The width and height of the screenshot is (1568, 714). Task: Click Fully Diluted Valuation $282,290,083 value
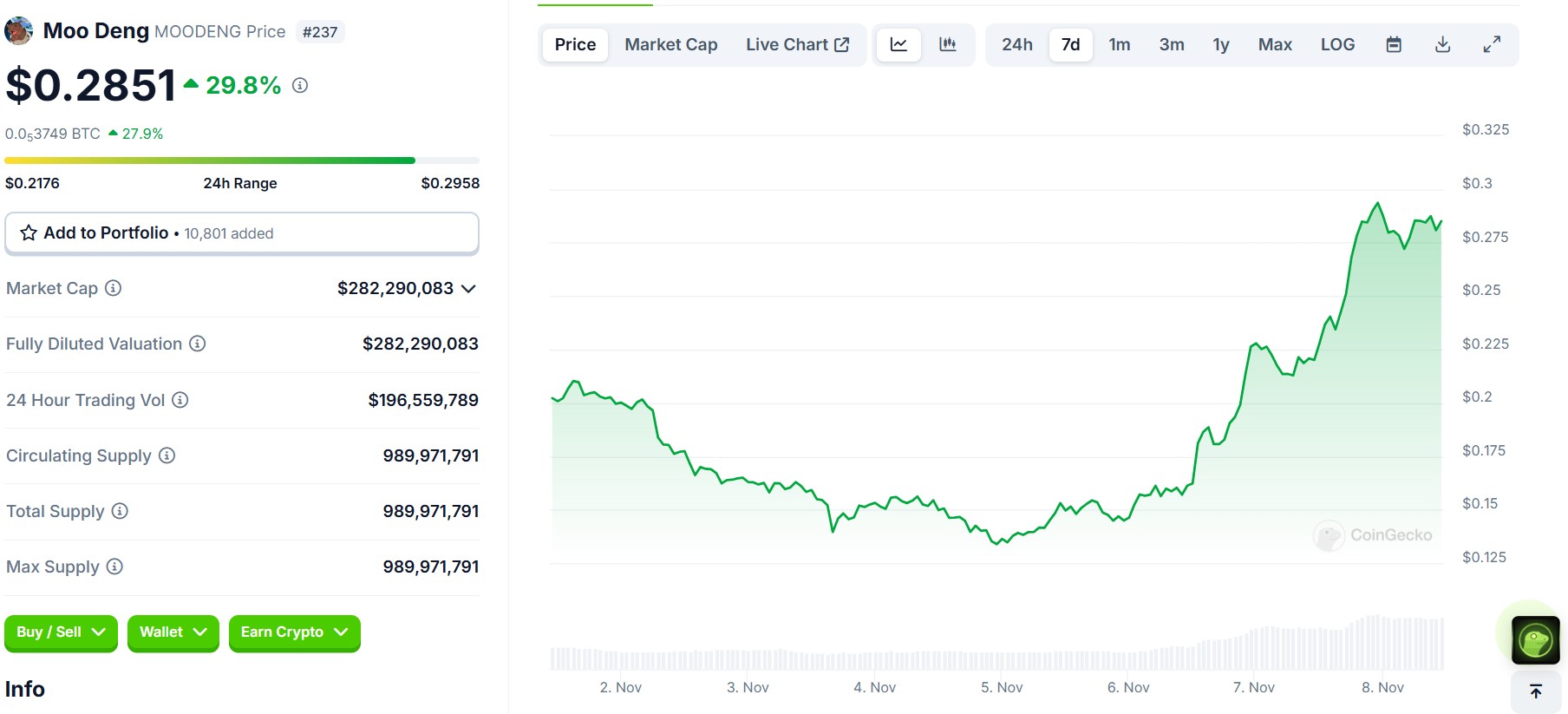coord(421,344)
